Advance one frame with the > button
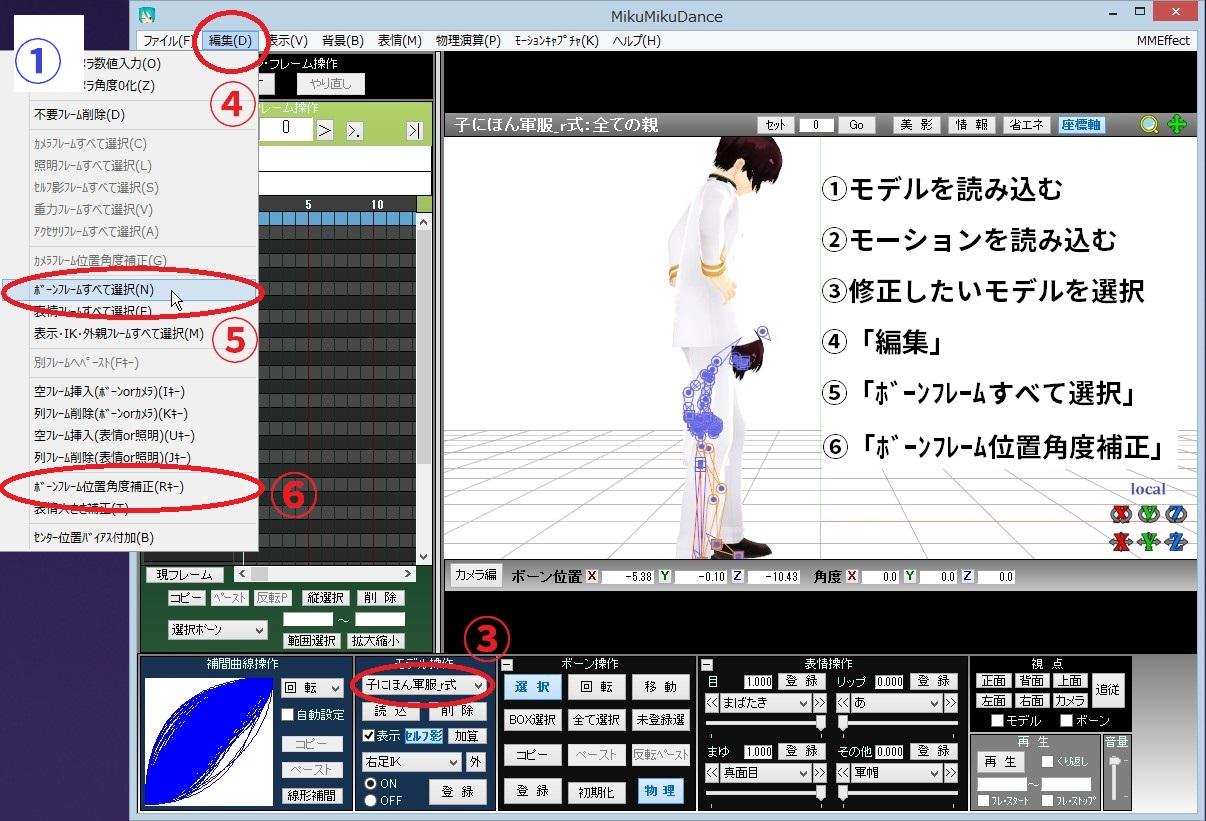The height and width of the screenshot is (821, 1206). 325,129
